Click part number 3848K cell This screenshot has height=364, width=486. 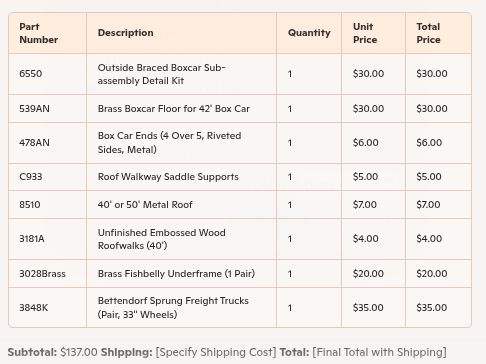tap(47, 308)
